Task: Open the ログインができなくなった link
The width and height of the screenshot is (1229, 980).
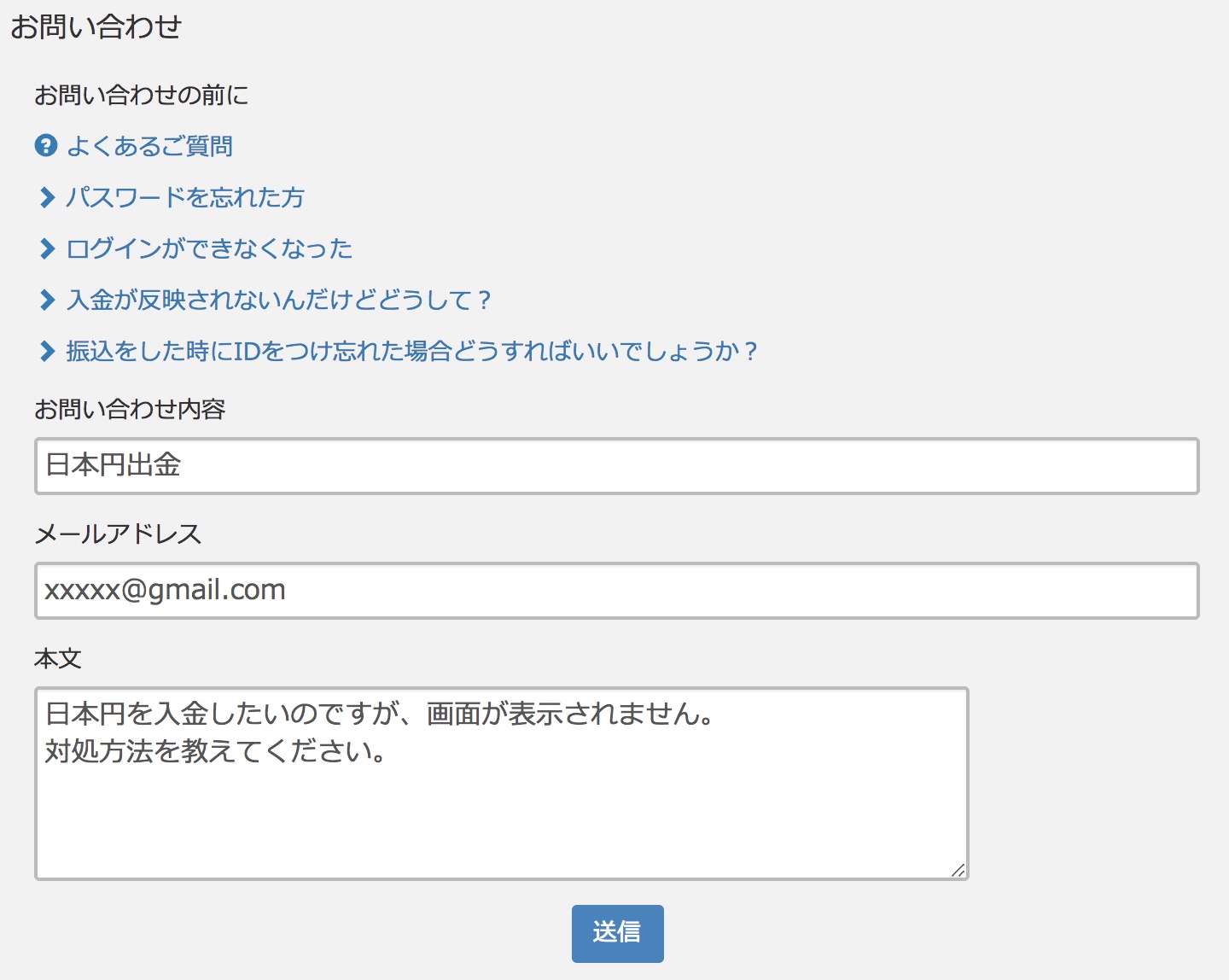Action: tap(209, 248)
